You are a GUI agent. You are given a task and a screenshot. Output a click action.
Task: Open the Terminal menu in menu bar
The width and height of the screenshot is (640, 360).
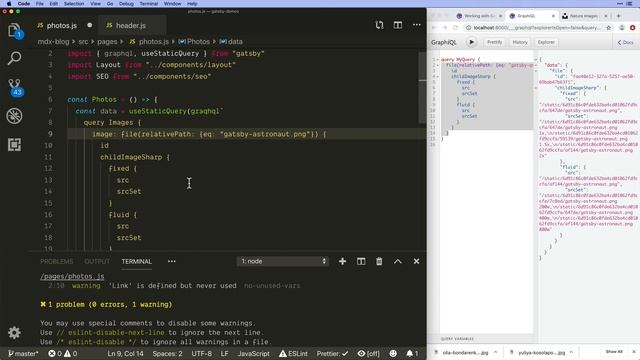[x=149, y=4]
